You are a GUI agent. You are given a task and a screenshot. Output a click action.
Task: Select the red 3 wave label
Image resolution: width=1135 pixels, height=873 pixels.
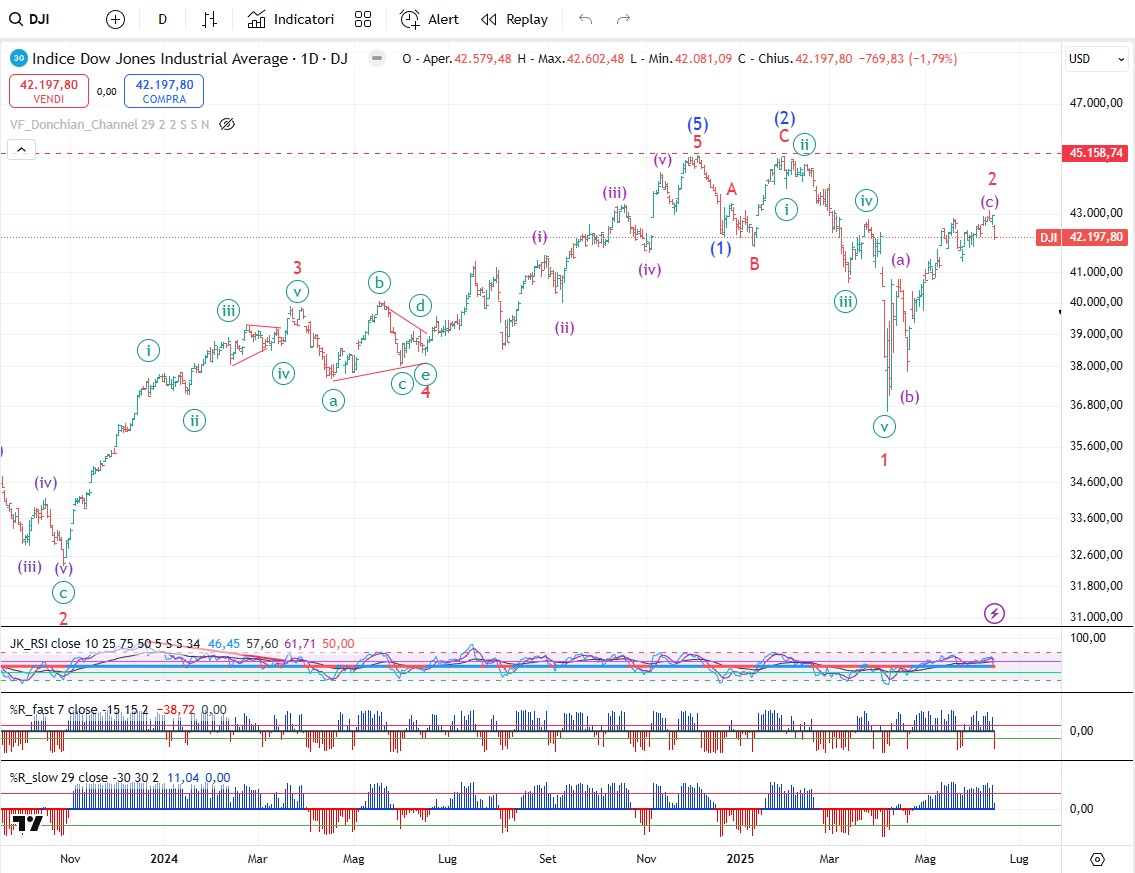[x=298, y=267]
